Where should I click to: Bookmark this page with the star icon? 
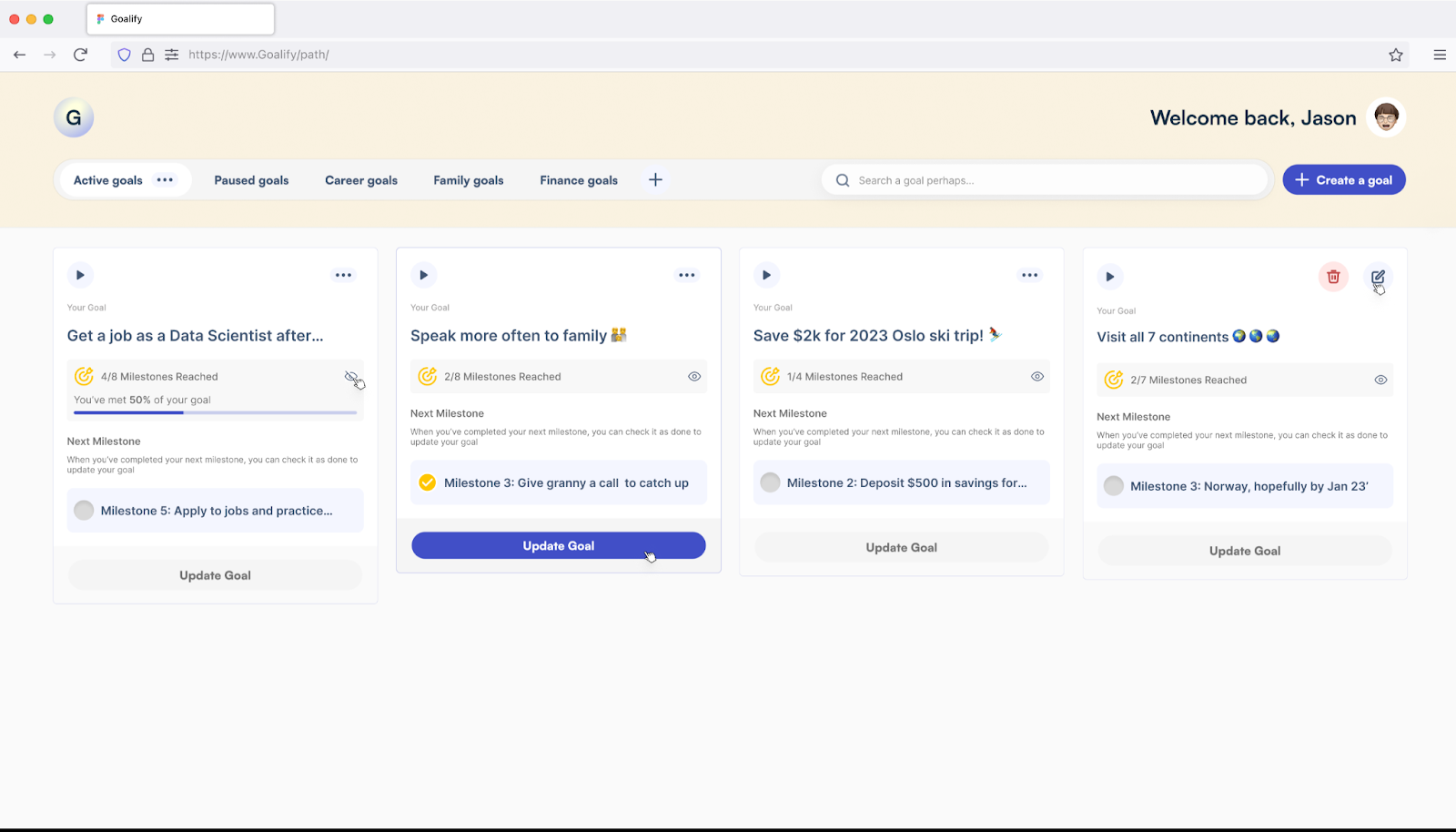(1395, 55)
